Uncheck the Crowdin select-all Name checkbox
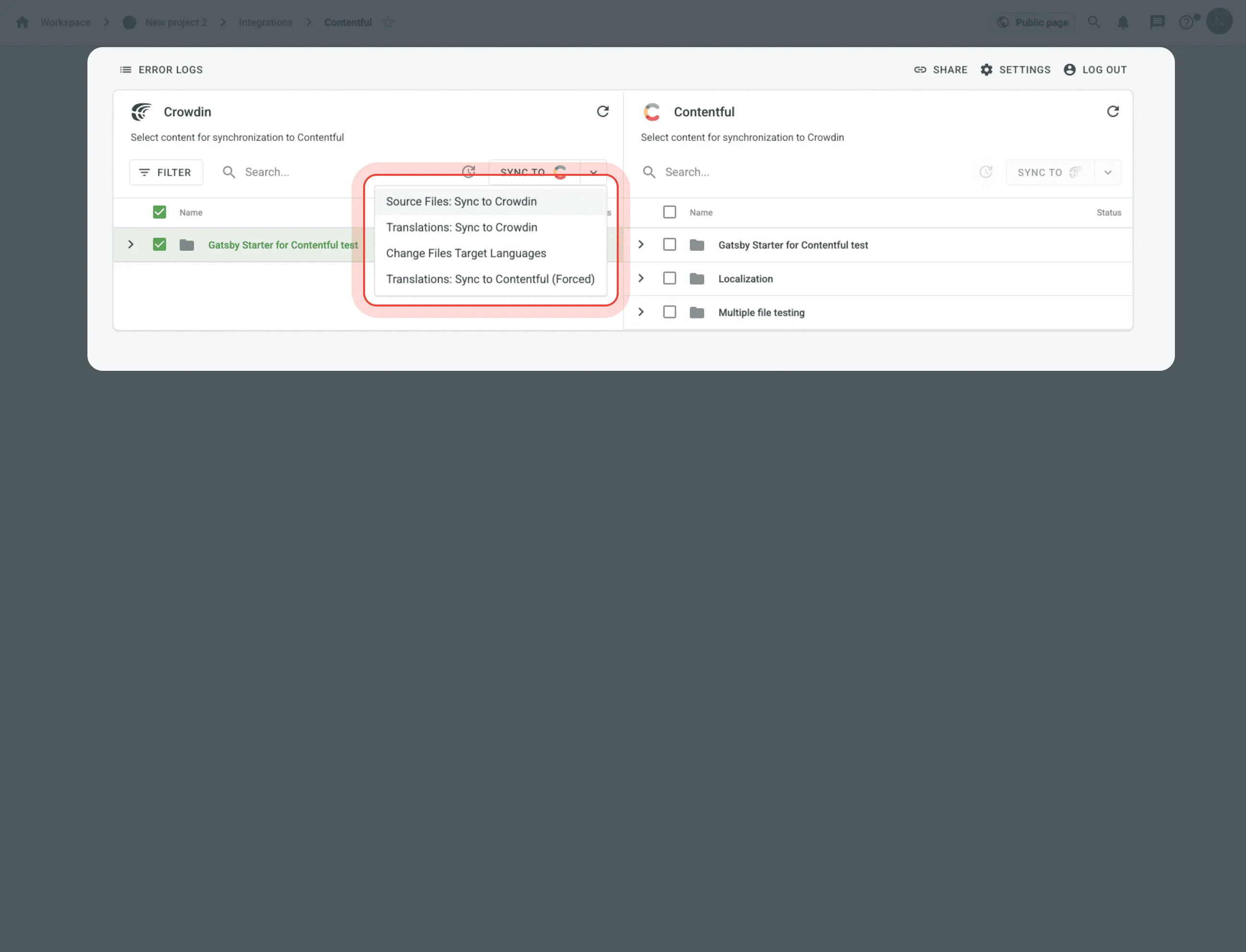 click(159, 212)
